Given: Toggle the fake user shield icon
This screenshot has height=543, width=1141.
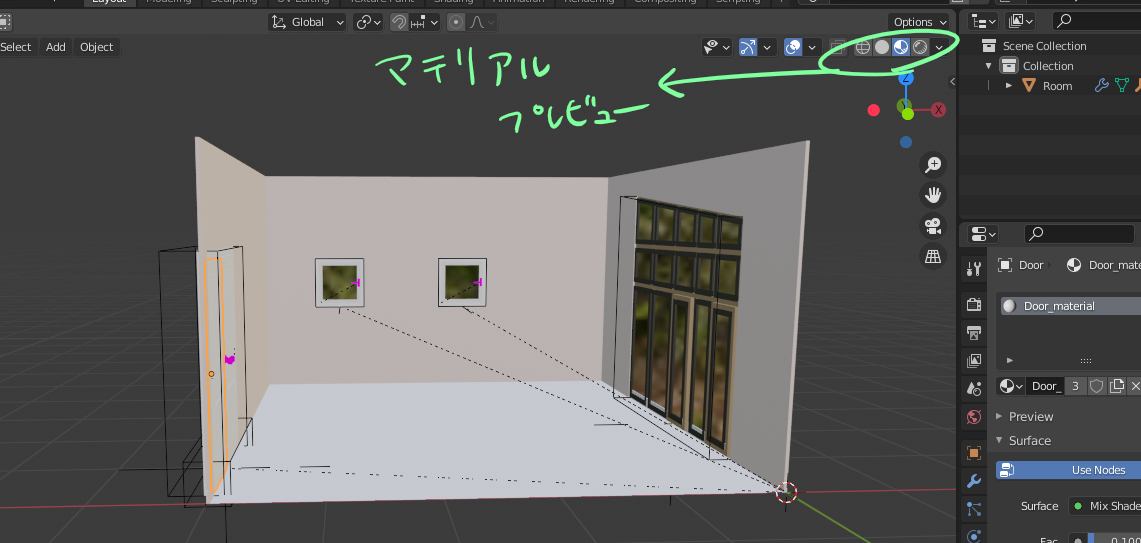Looking at the screenshot, I should pyautogui.click(x=1096, y=387).
